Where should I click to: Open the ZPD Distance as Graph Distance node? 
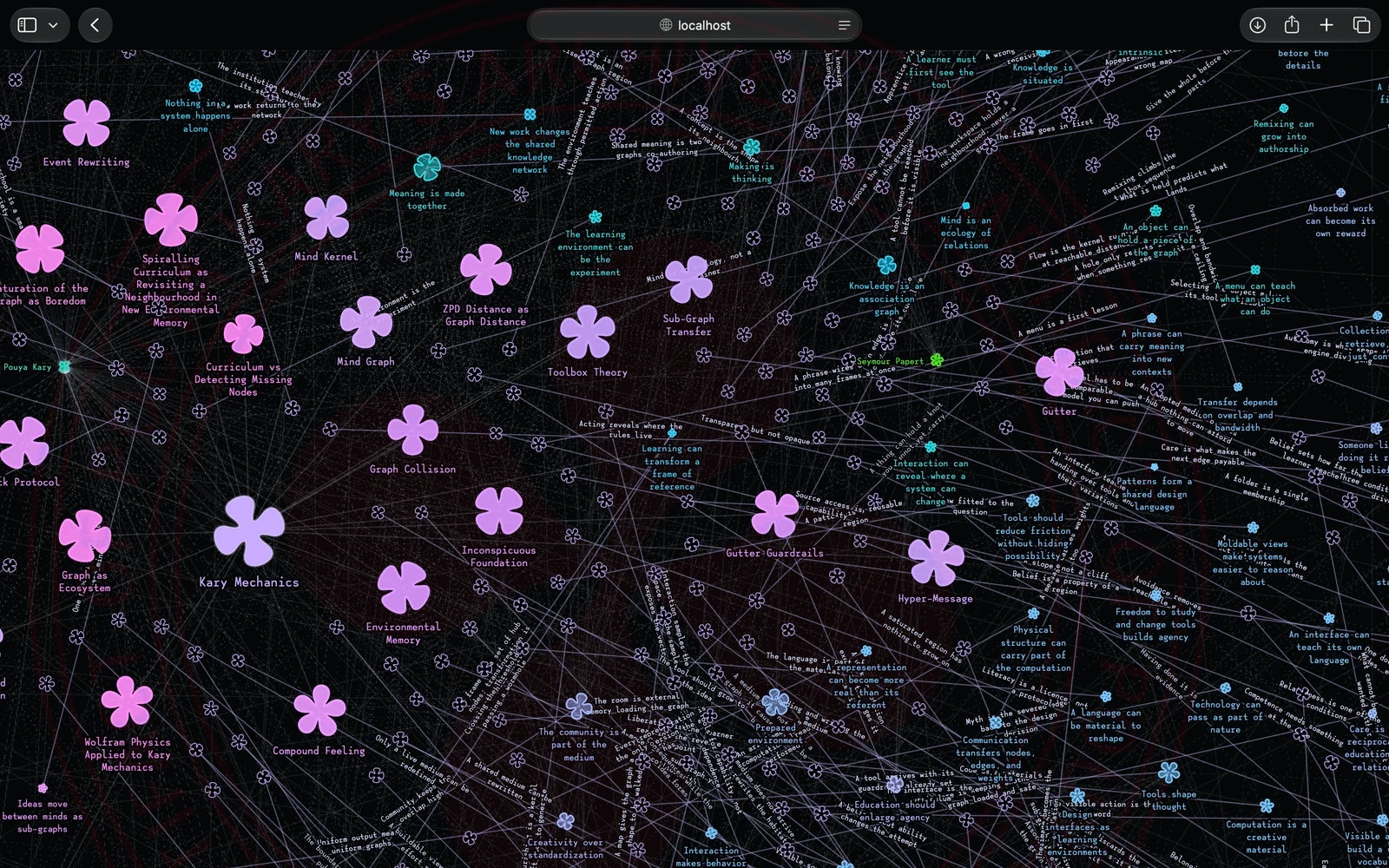click(x=486, y=269)
